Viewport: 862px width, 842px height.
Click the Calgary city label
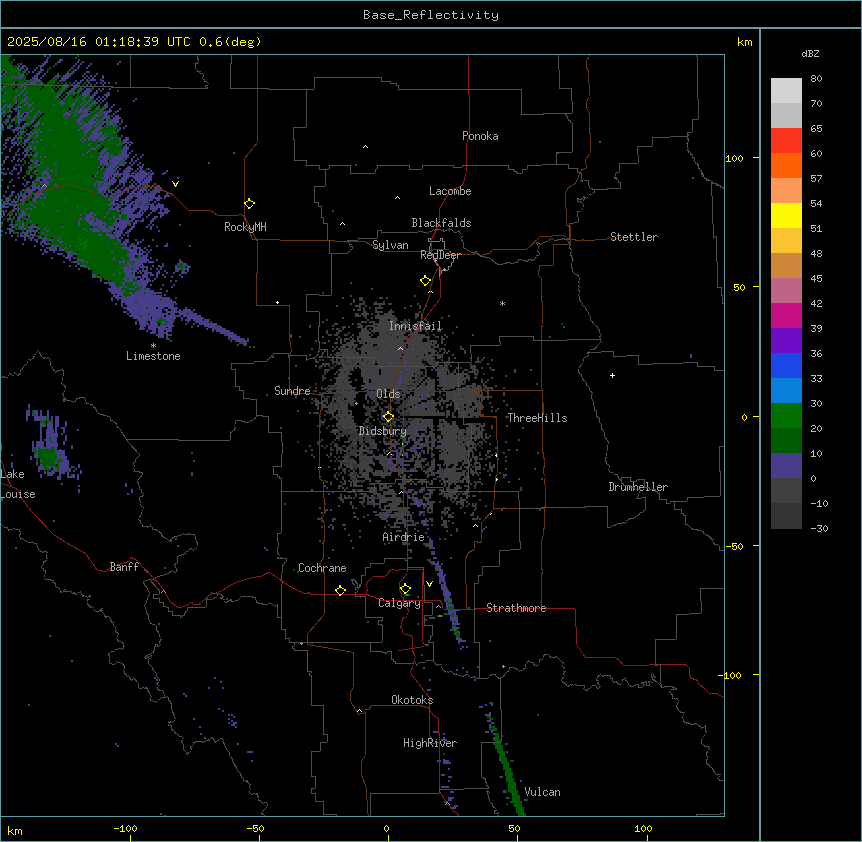399,603
